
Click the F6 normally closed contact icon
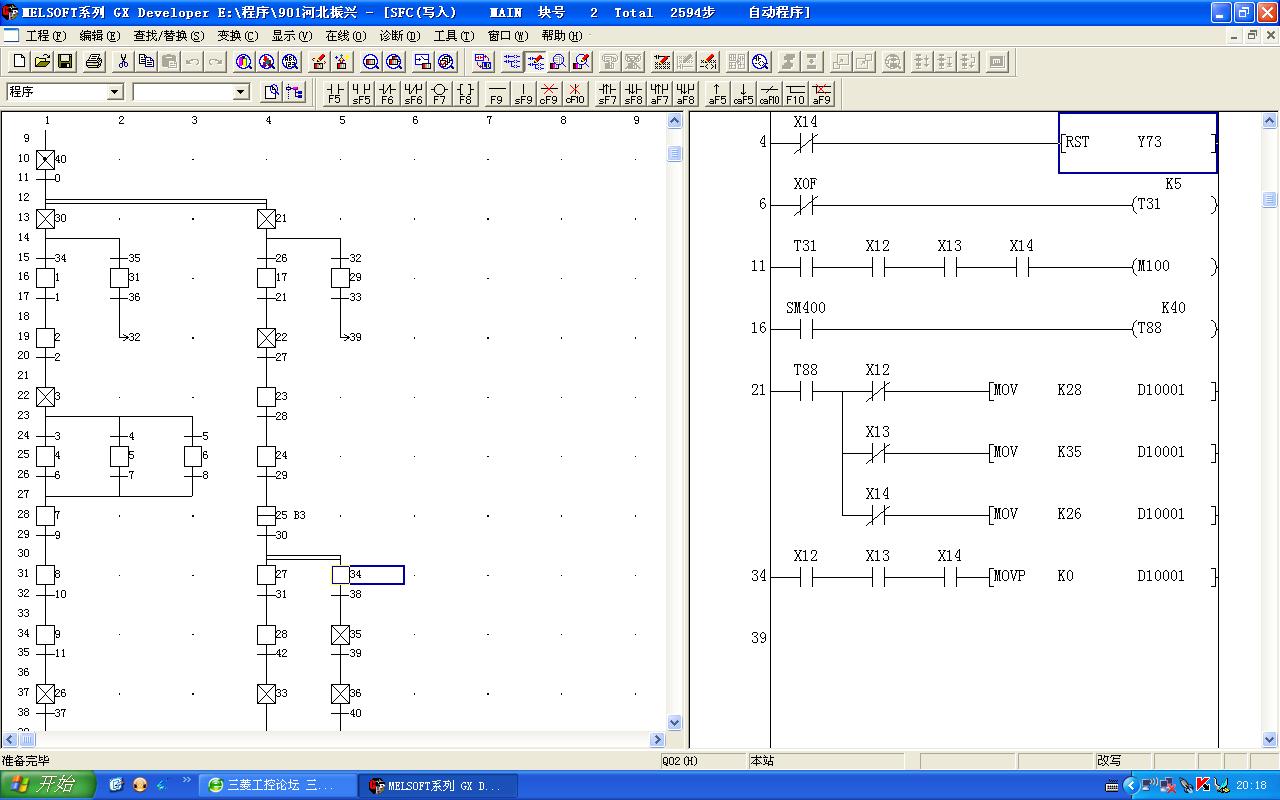point(387,93)
